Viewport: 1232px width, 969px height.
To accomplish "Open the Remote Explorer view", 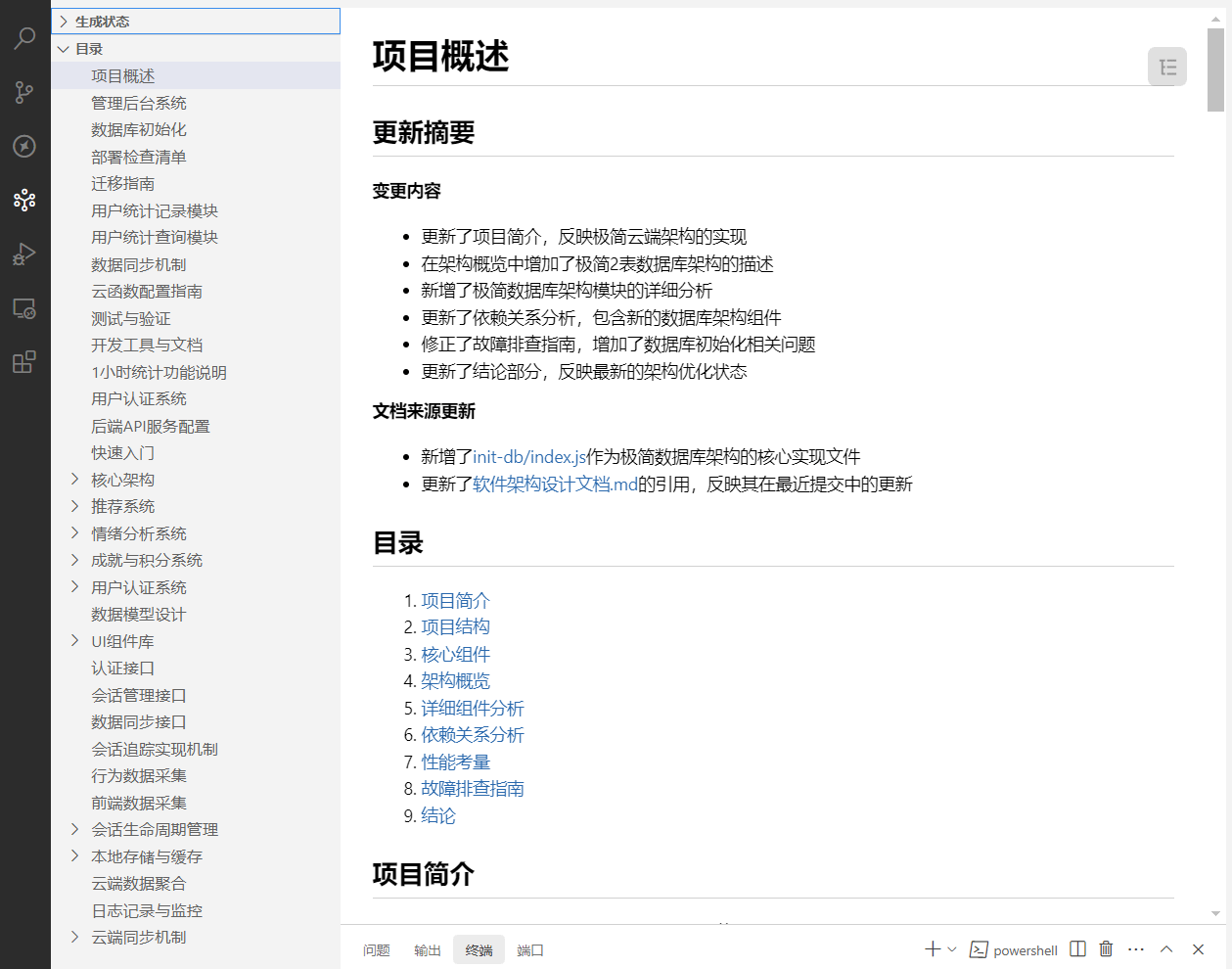I will 24,308.
